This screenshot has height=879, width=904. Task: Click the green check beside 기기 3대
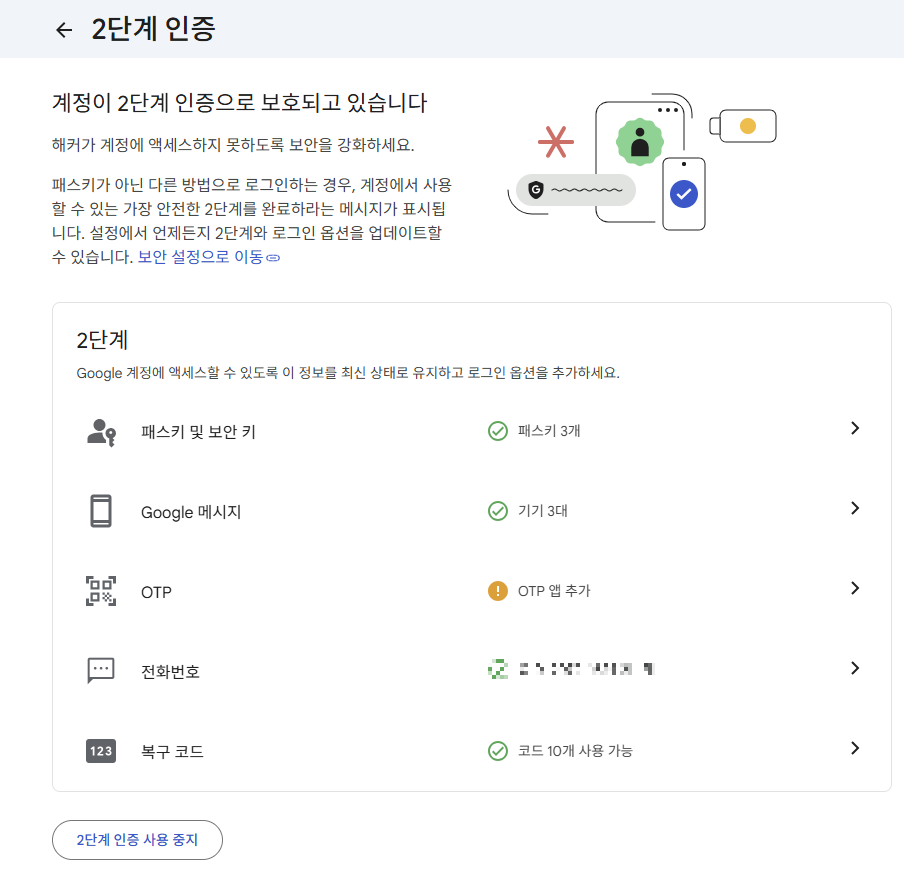click(x=498, y=511)
